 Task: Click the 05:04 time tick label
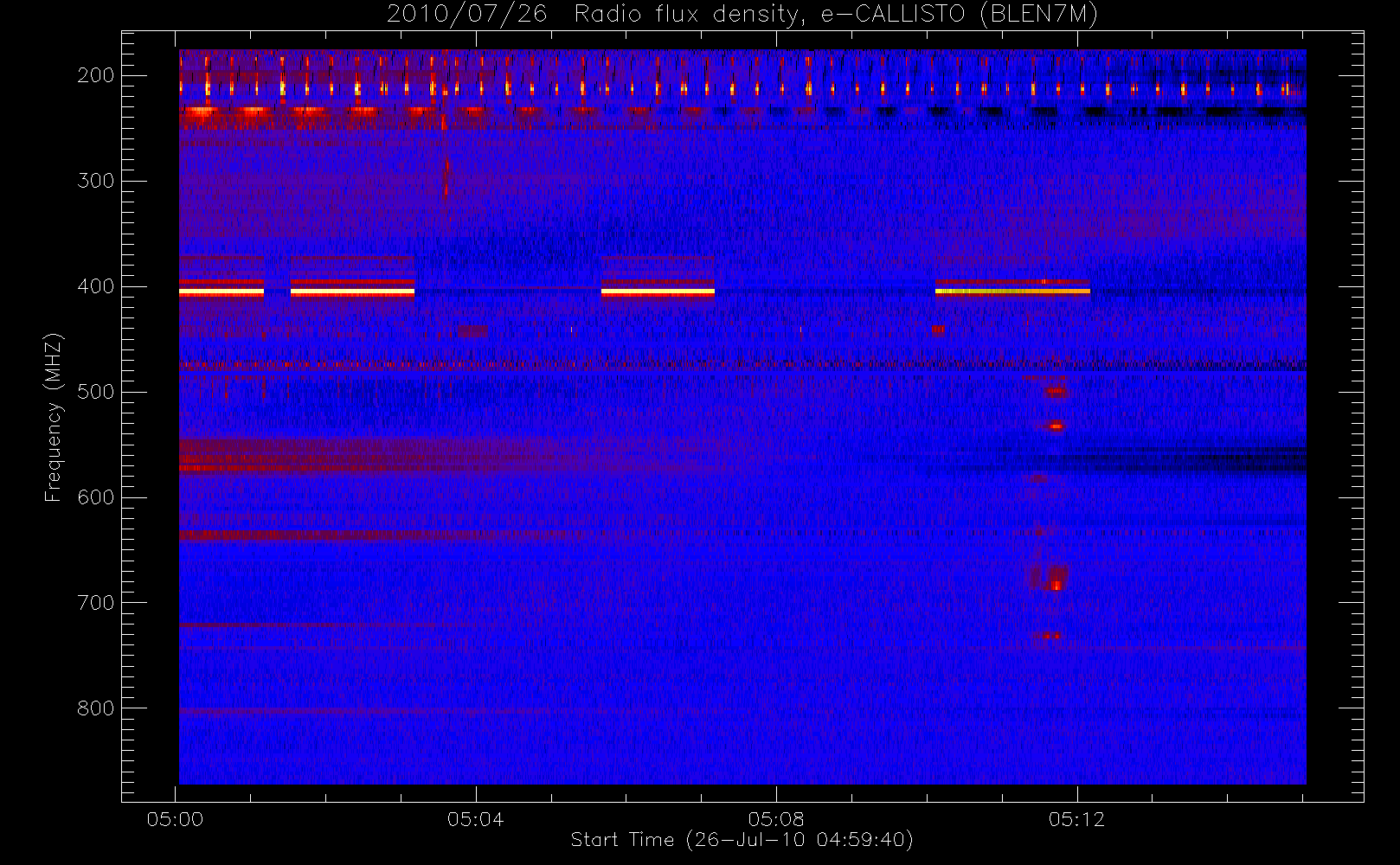coord(476,819)
